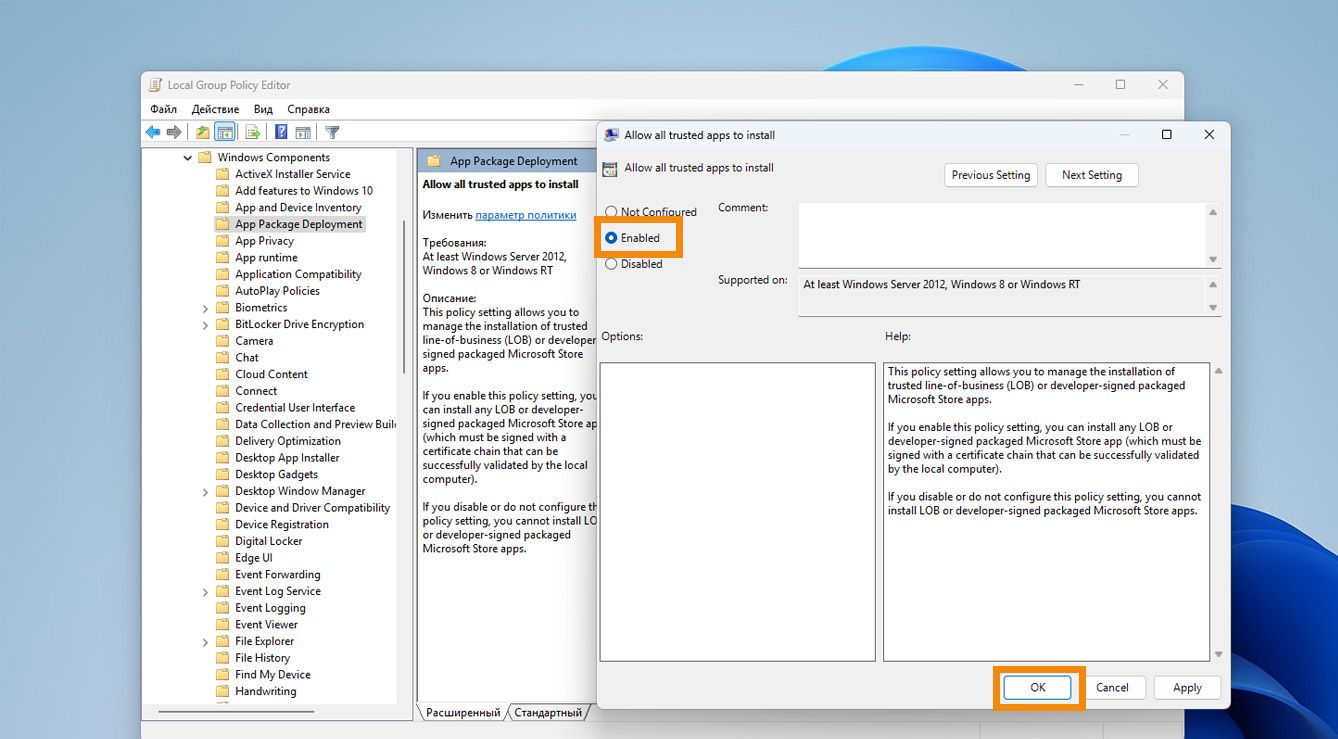
Task: Click the Connect folder icon
Action: [x=223, y=391]
